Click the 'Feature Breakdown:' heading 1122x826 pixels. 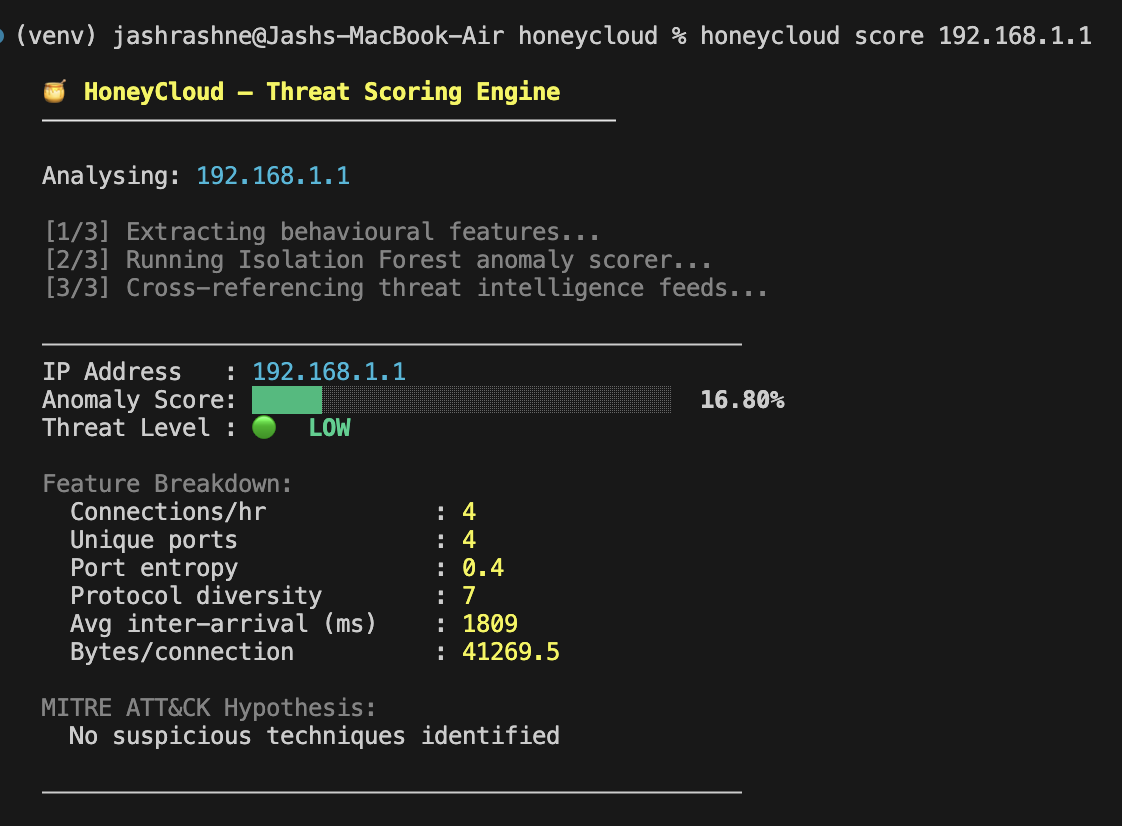[167, 484]
